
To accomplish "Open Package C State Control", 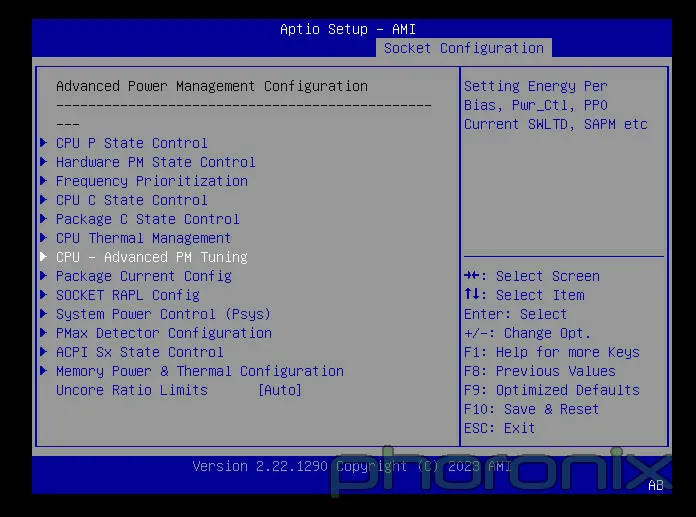I will (147, 219).
